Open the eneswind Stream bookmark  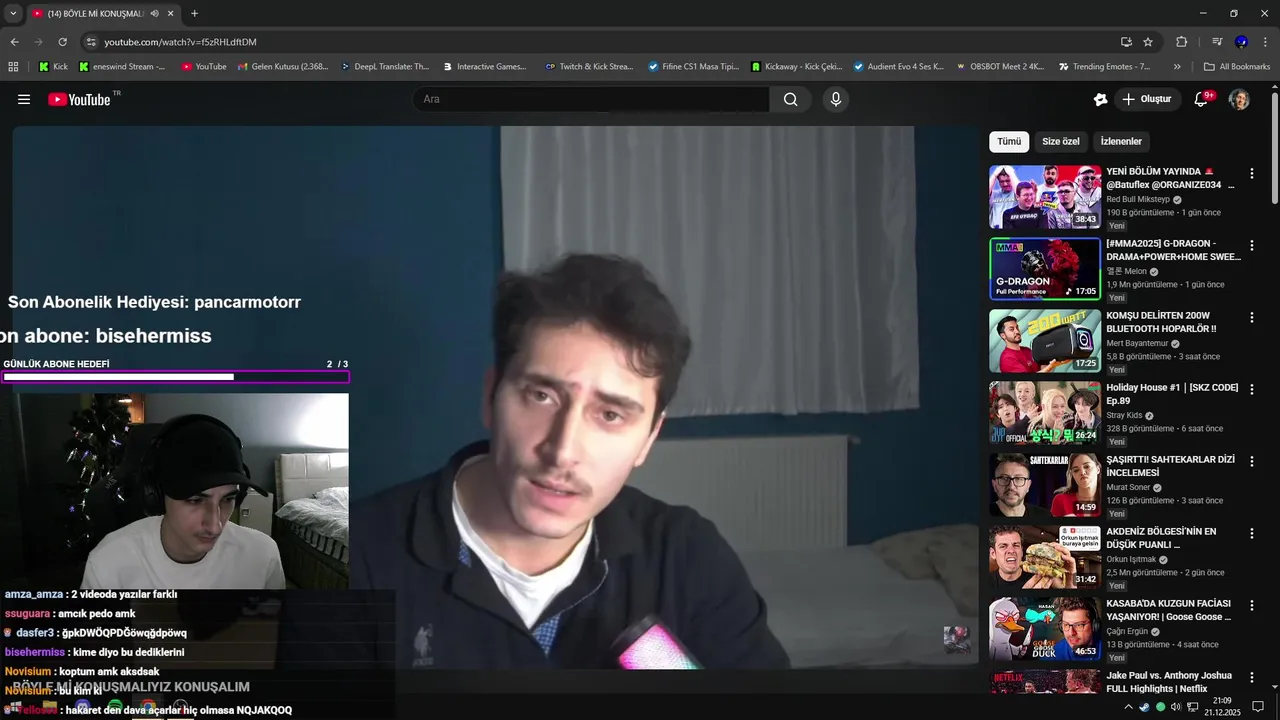click(122, 67)
